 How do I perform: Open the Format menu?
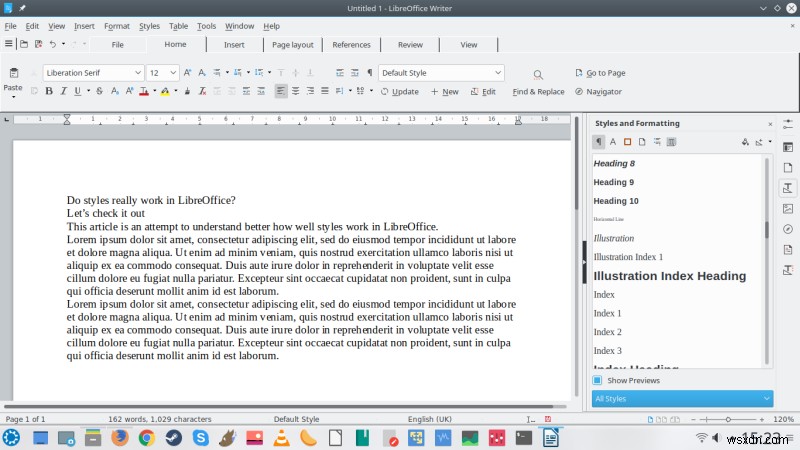pos(117,26)
